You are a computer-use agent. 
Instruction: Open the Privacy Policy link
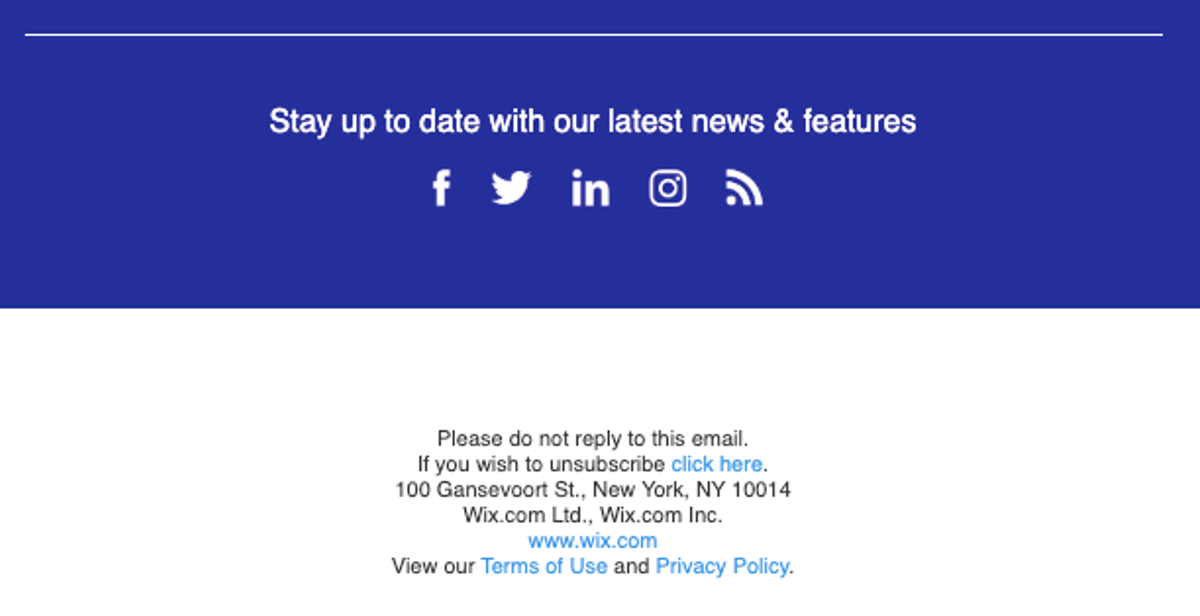pos(722,566)
